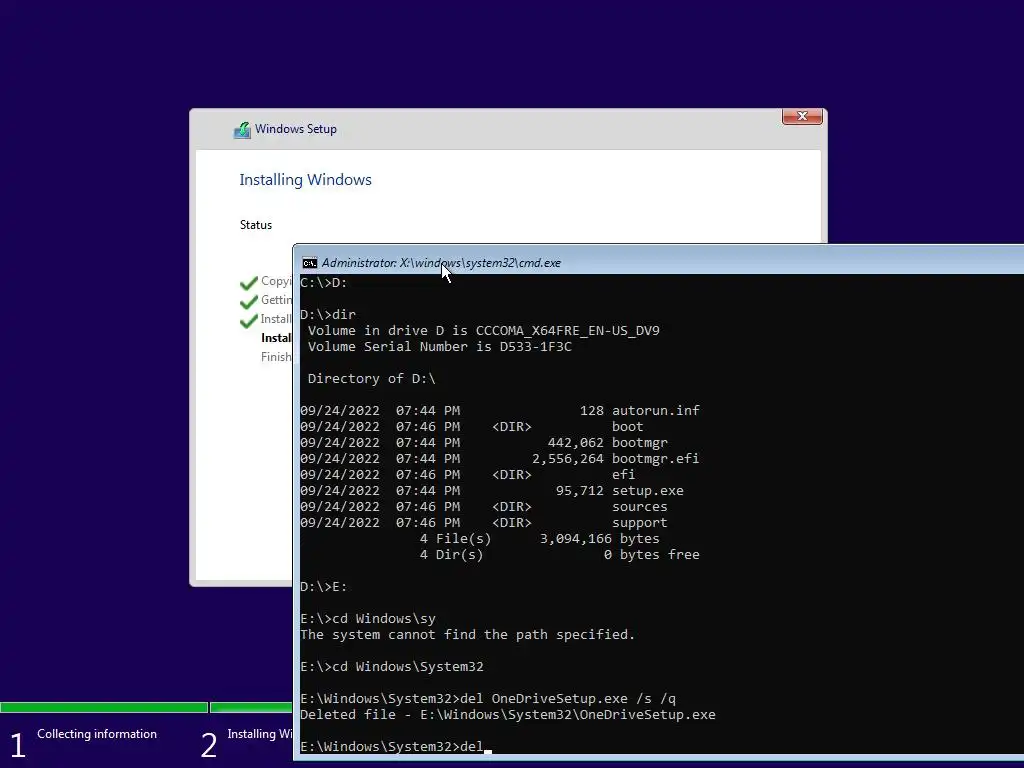Click the Windows Setup title bar icon
Image resolution: width=1024 pixels, height=768 pixels.
pyautogui.click(x=242, y=130)
